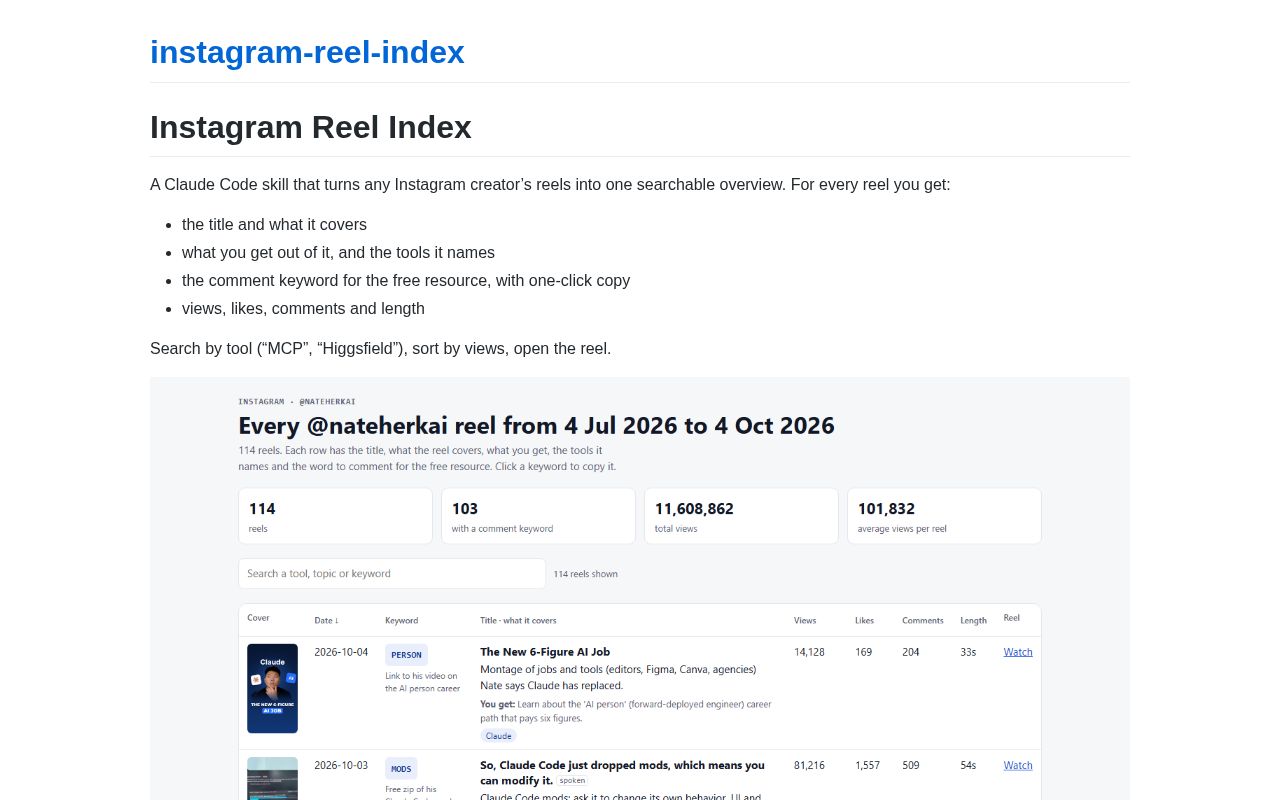Click 'Link to his video on the AI person career' note
The height and width of the screenshot is (800, 1280).
coord(422,682)
